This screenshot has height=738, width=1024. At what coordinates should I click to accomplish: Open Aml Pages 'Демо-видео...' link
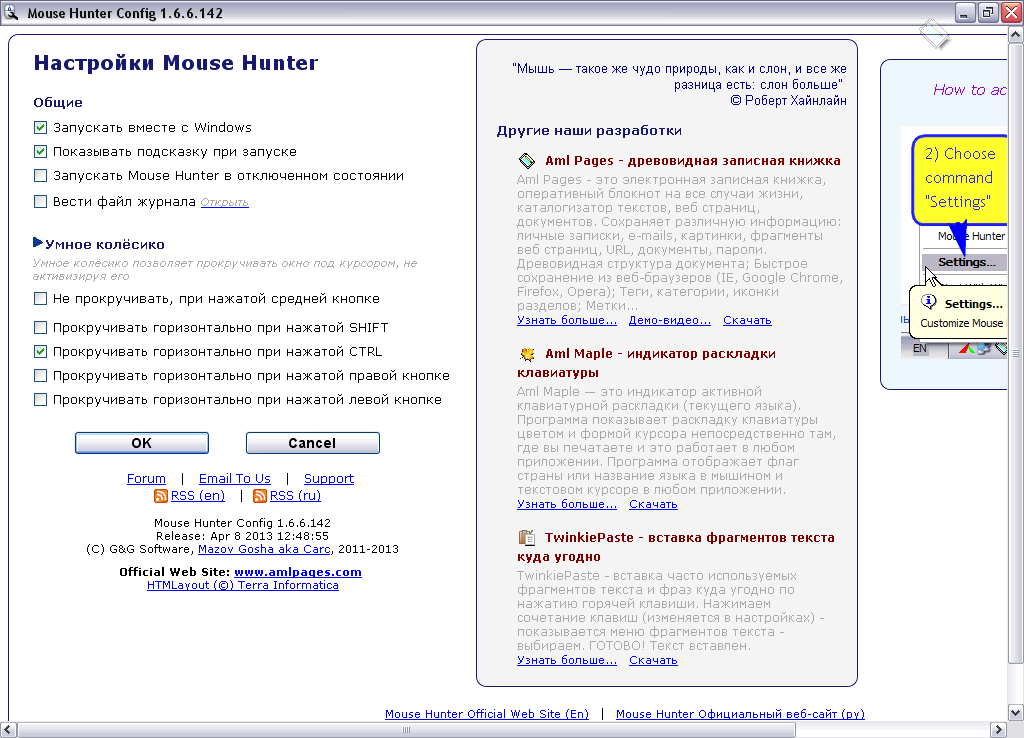[x=669, y=320]
